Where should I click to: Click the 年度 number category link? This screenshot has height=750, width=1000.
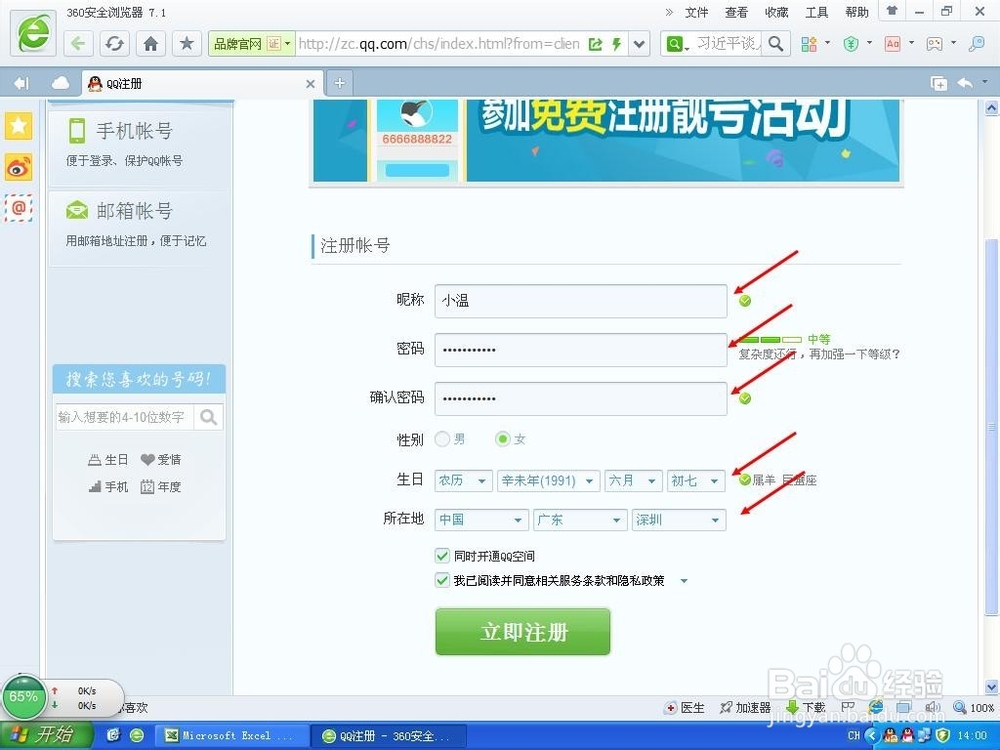[x=161, y=487]
